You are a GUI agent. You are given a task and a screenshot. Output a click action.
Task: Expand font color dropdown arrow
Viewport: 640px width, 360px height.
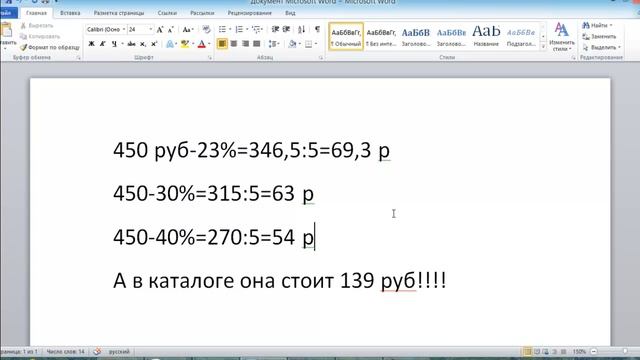point(209,44)
